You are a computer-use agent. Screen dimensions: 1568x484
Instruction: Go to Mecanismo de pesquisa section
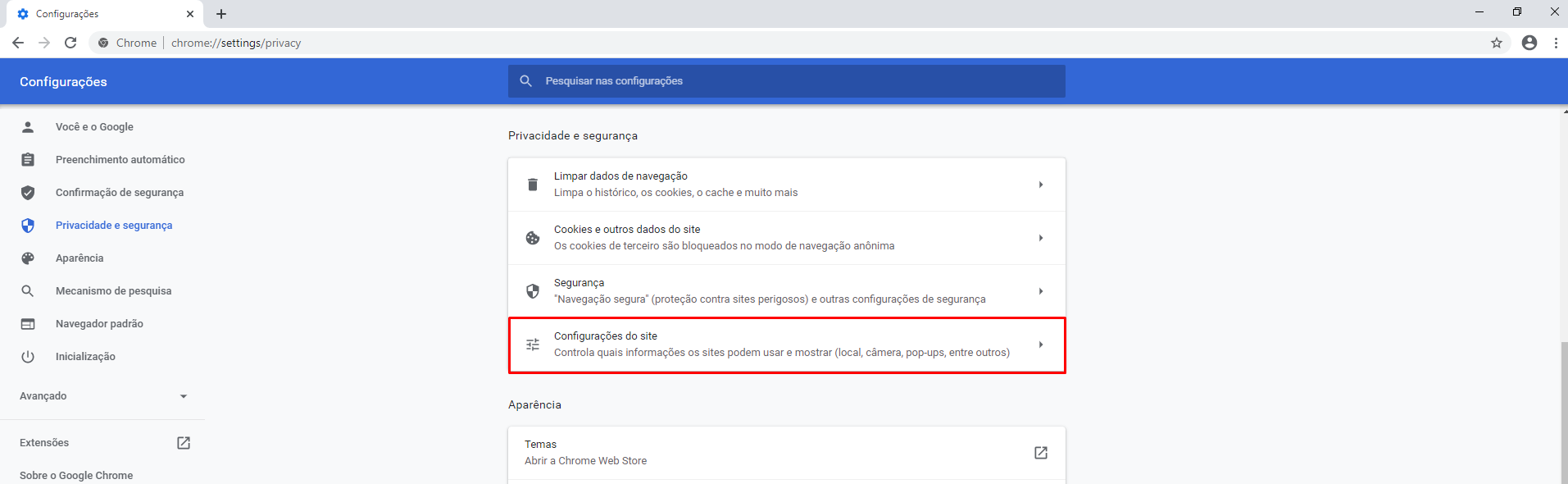tap(113, 291)
